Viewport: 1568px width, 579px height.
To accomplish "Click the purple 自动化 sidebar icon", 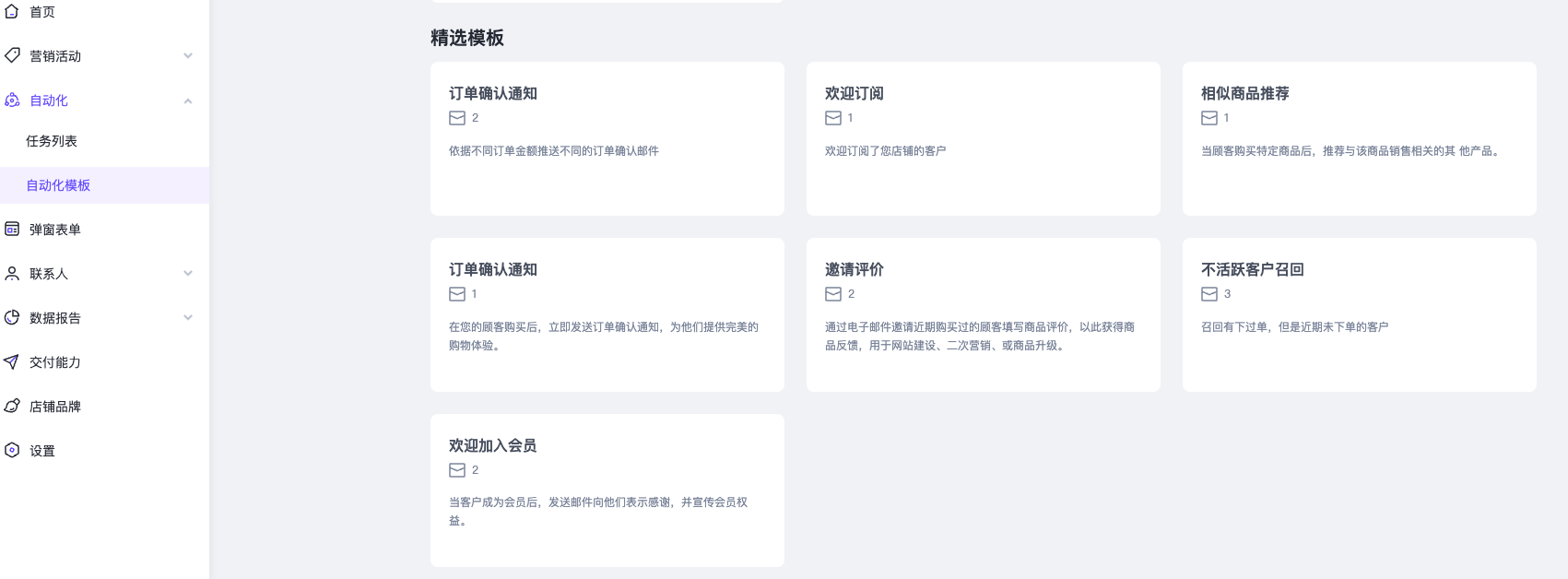I will pos(12,100).
